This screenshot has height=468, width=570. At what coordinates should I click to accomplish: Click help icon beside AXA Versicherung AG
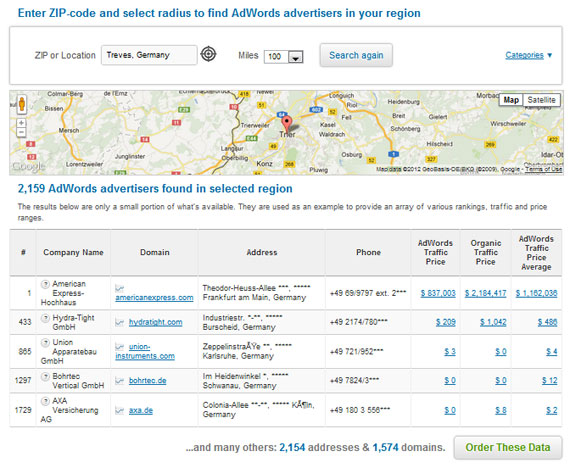click(x=45, y=401)
